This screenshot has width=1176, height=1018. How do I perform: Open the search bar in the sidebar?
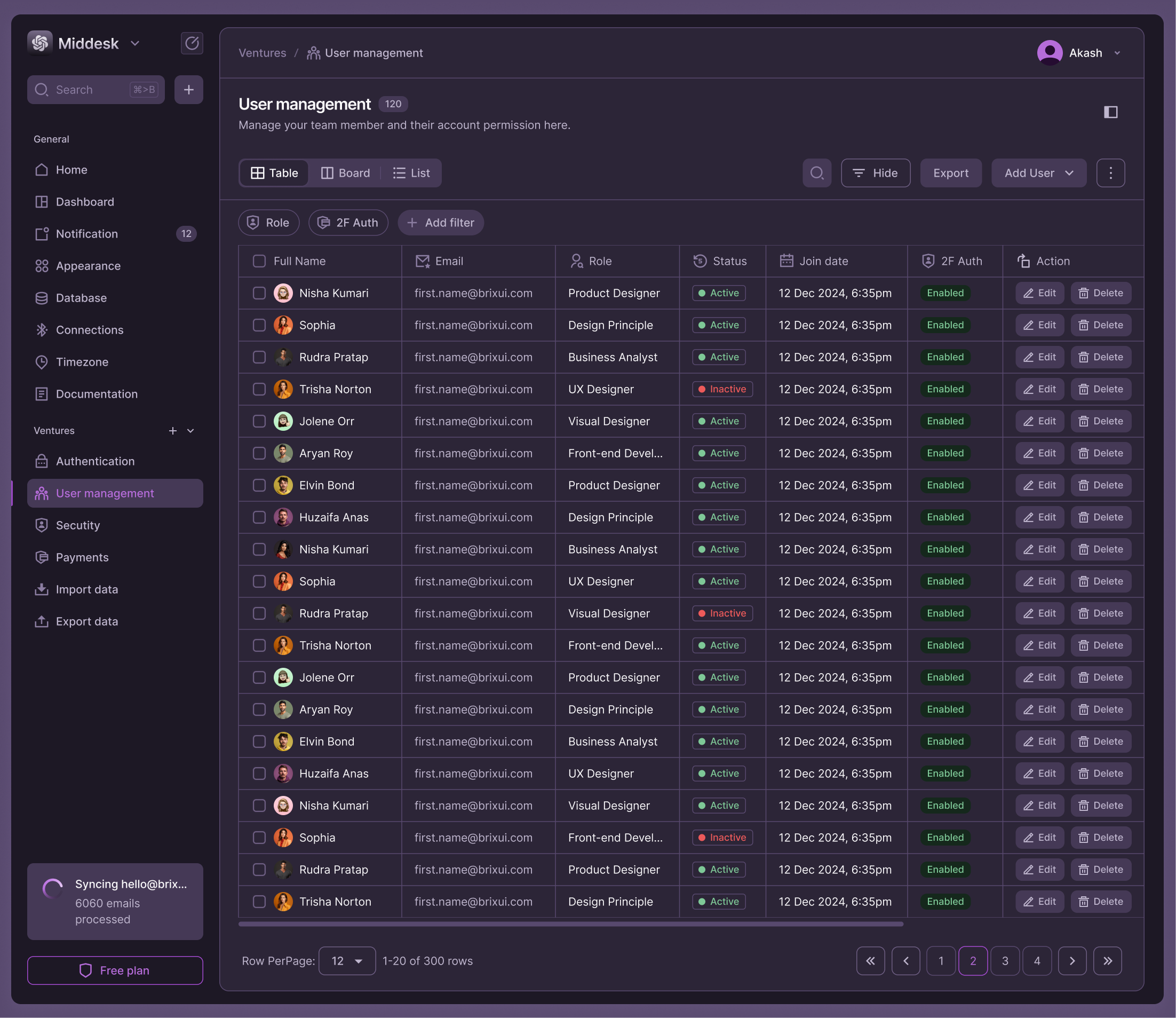[x=96, y=89]
